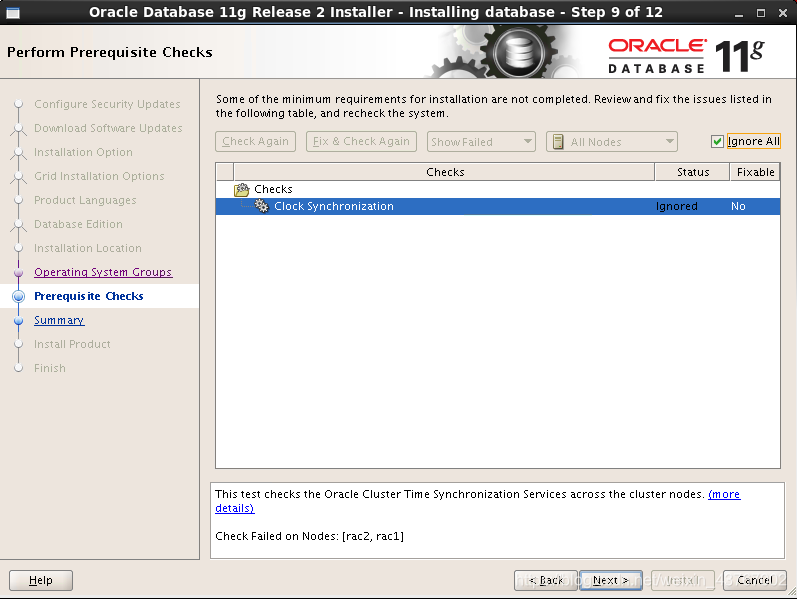Click the window menu icon in title bar
The image size is (797, 599).
coord(13,13)
